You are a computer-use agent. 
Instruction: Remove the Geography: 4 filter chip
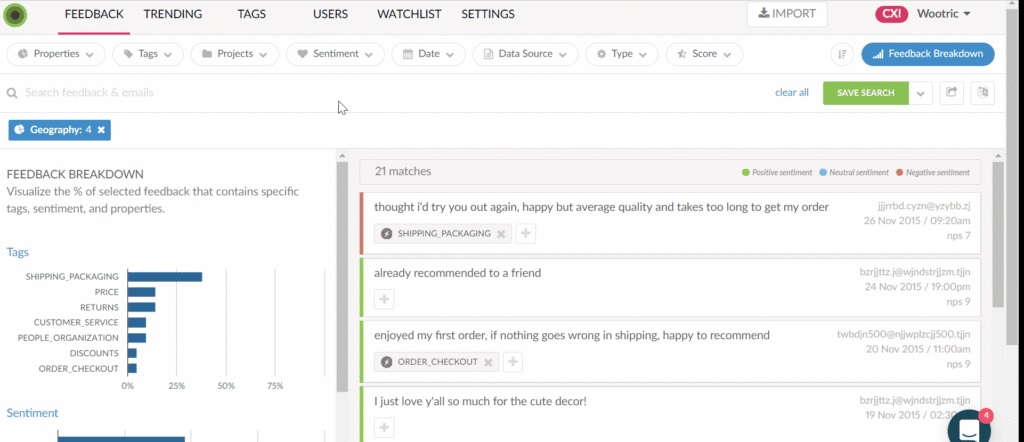click(101, 130)
